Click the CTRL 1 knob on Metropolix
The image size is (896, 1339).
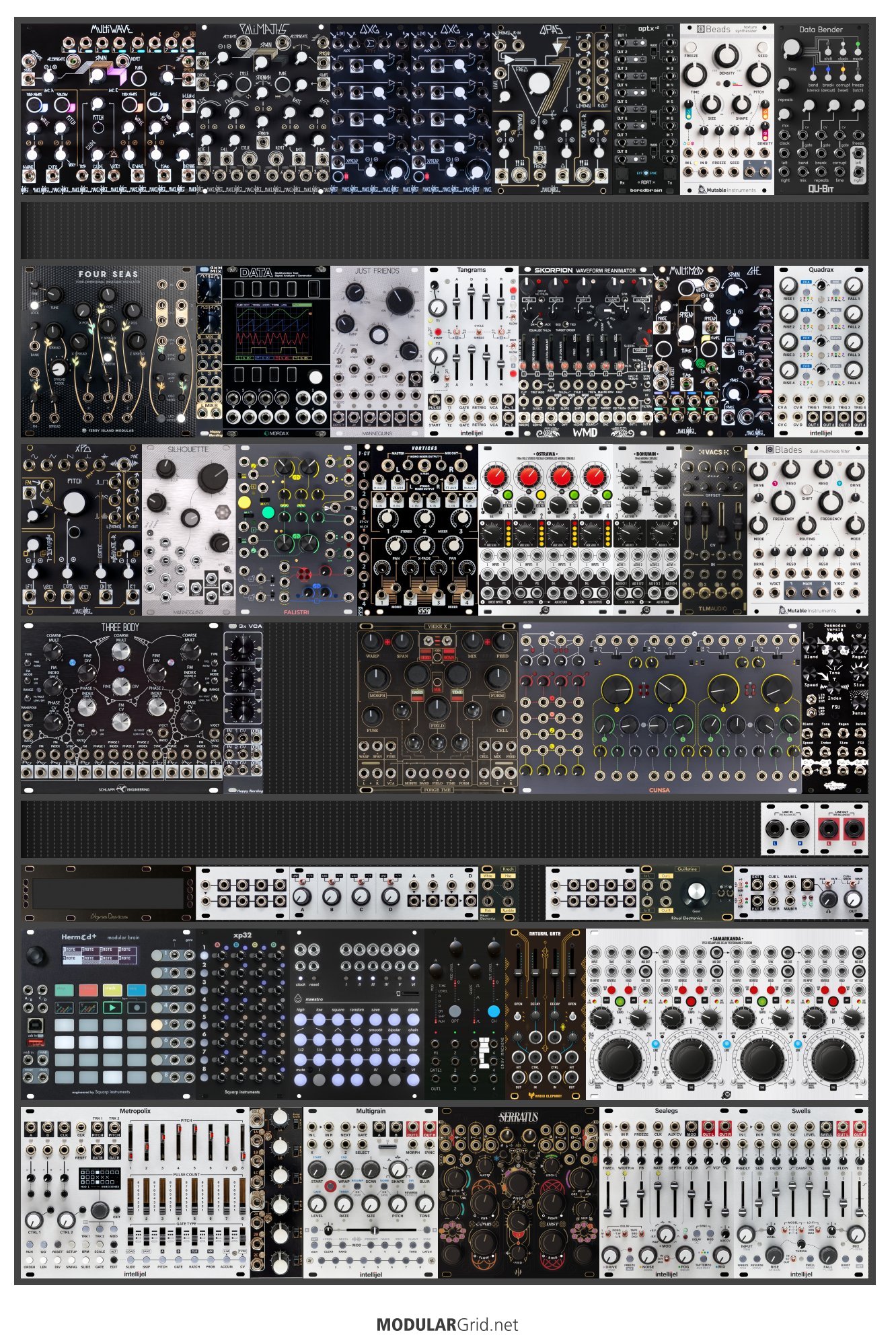click(34, 1220)
